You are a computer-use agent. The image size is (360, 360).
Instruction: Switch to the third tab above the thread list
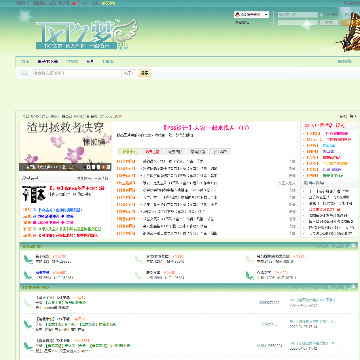(174, 152)
